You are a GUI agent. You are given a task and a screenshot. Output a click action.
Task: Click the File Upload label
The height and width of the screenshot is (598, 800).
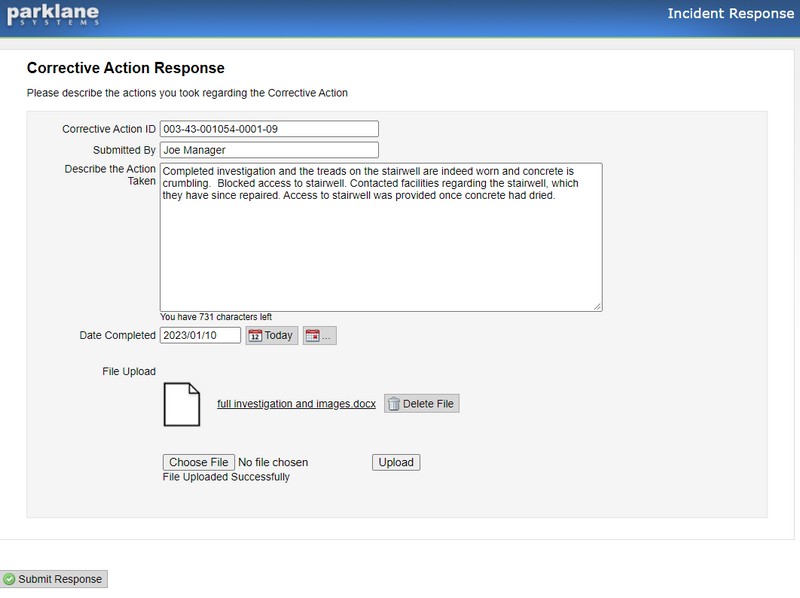point(129,372)
